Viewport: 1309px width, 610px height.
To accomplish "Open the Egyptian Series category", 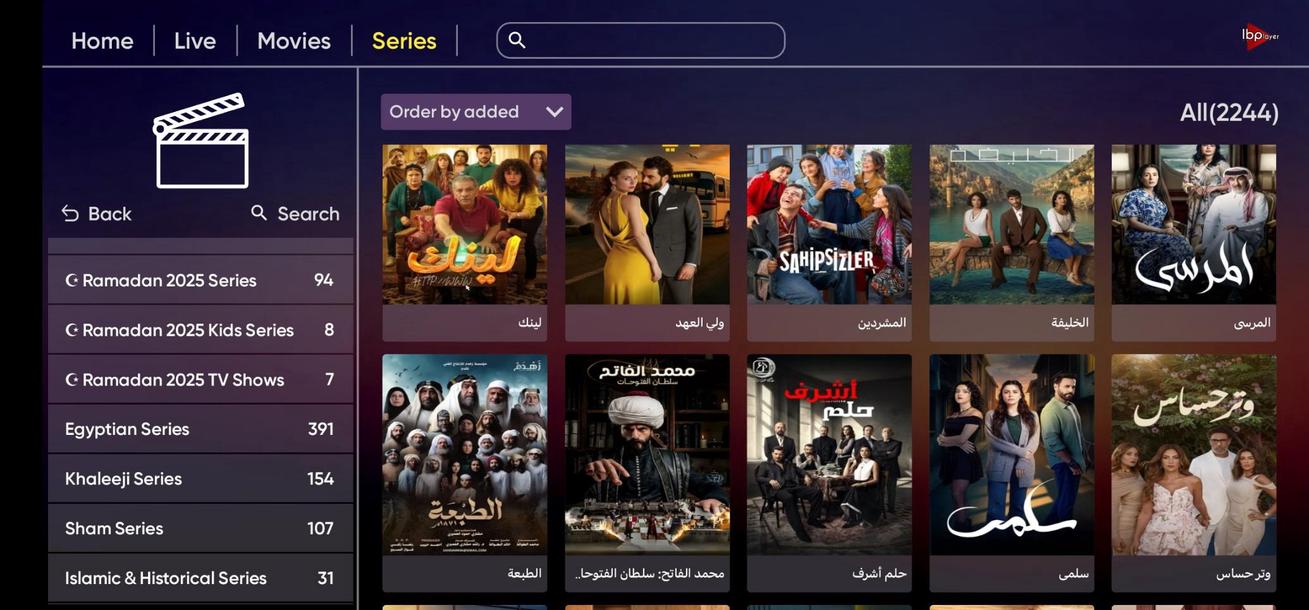I will point(201,429).
